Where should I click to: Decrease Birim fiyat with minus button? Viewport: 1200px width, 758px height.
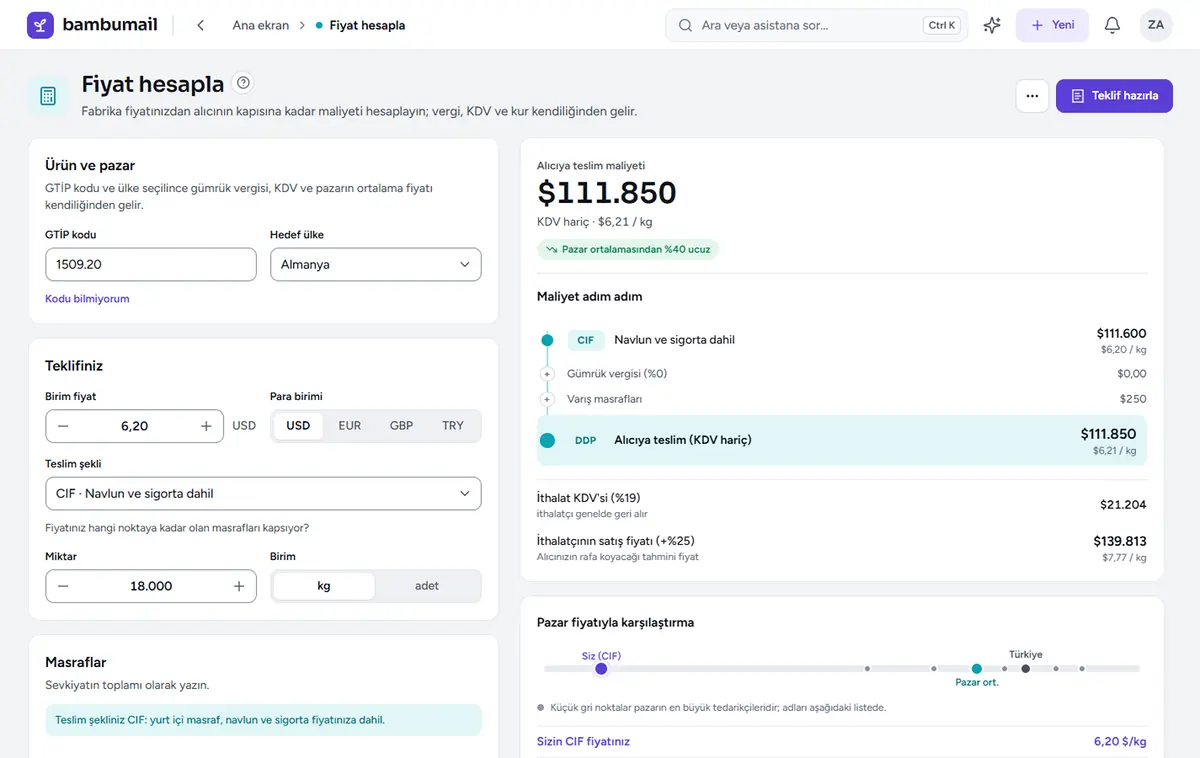click(63, 426)
